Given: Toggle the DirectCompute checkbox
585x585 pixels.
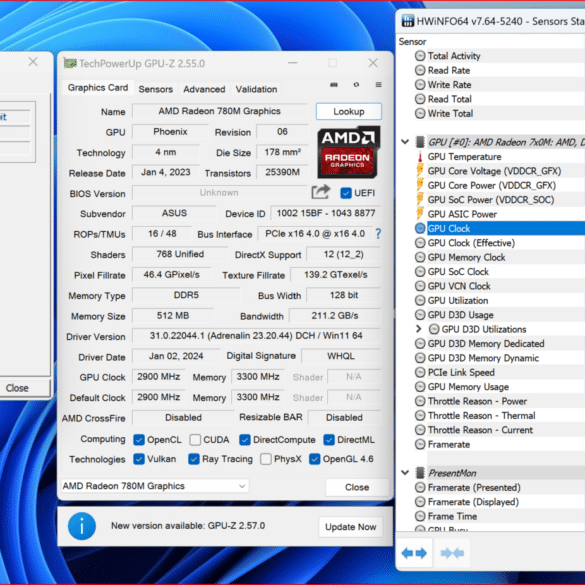Looking at the screenshot, I should 245,440.
